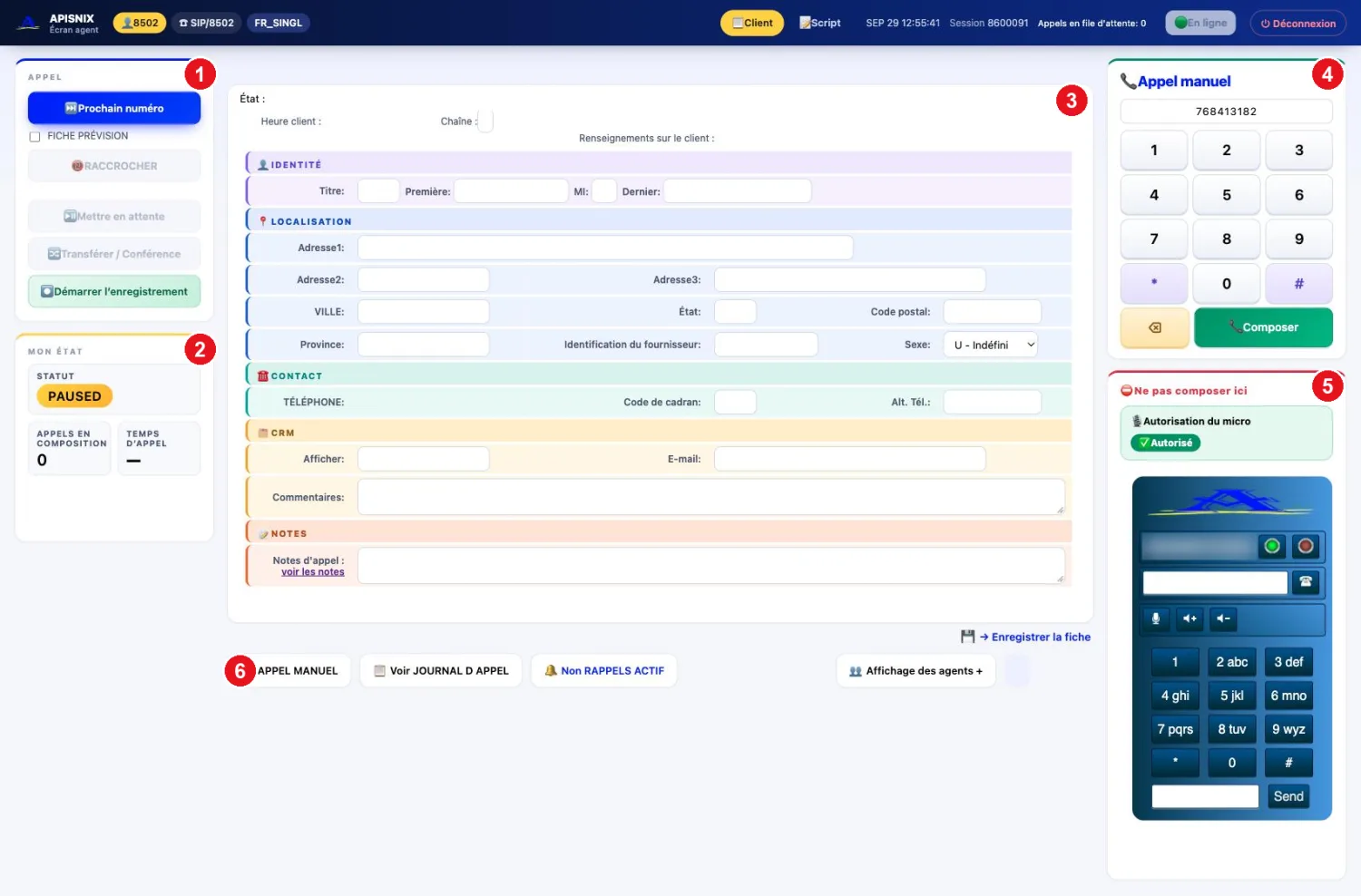Open the APPEL MANUEL option

tap(297, 671)
